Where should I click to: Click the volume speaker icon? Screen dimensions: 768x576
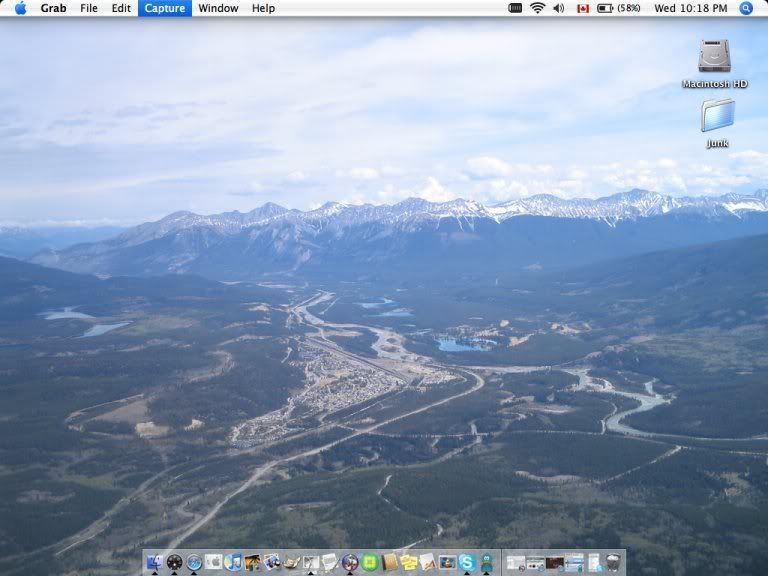pos(558,8)
